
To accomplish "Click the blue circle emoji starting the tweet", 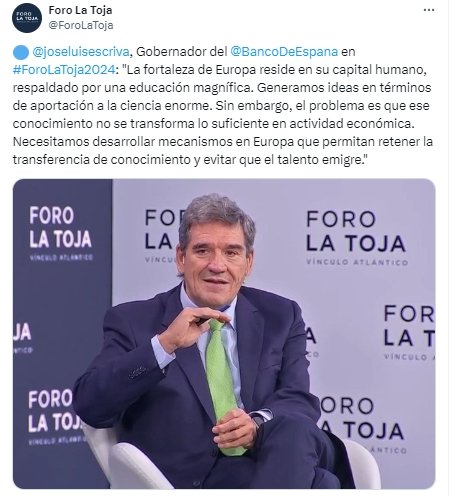I will 21,52.
